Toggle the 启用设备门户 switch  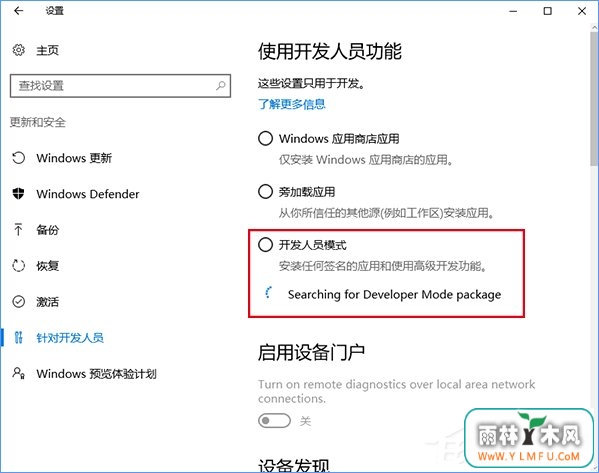[x=274, y=421]
